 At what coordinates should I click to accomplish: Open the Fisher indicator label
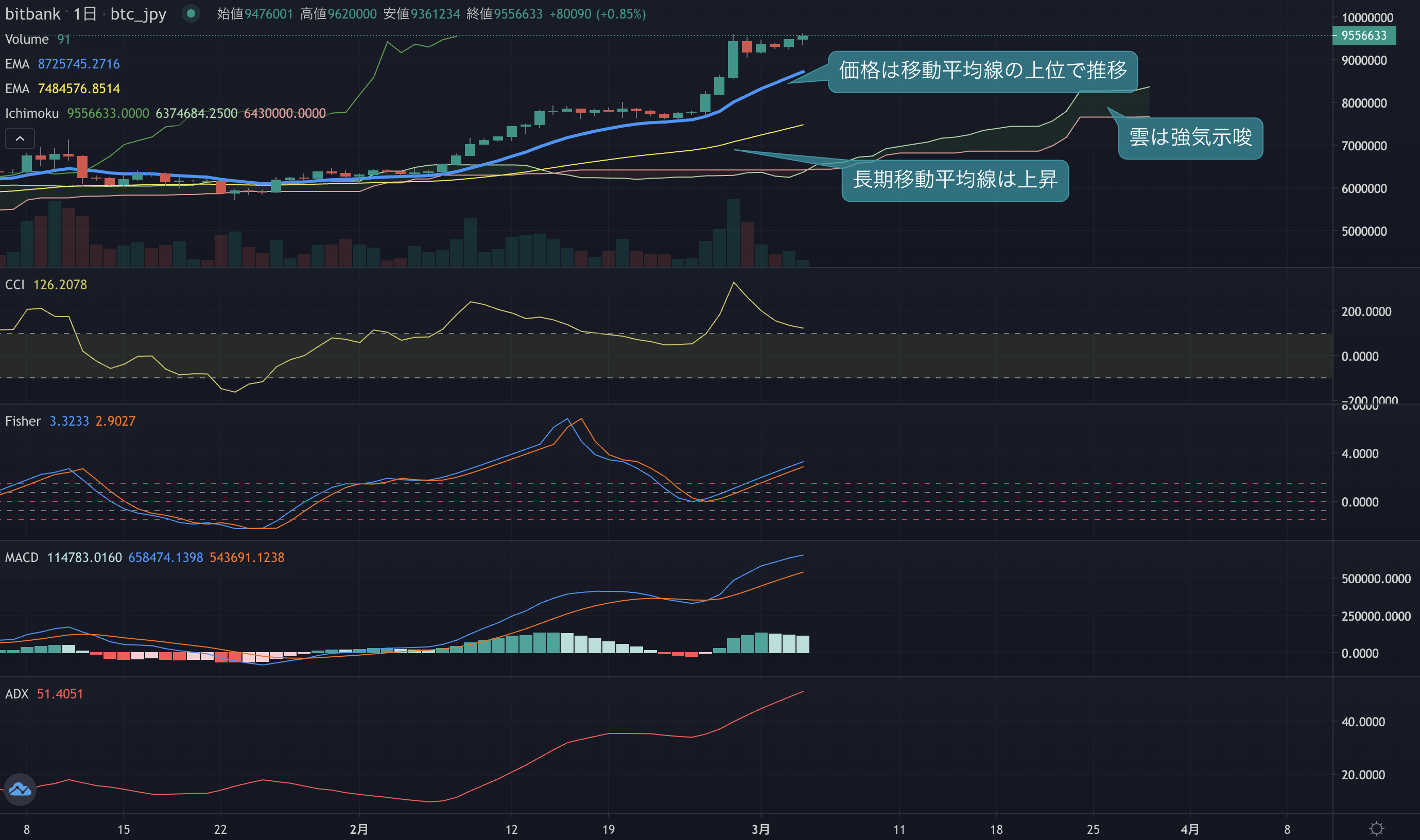tap(23, 421)
